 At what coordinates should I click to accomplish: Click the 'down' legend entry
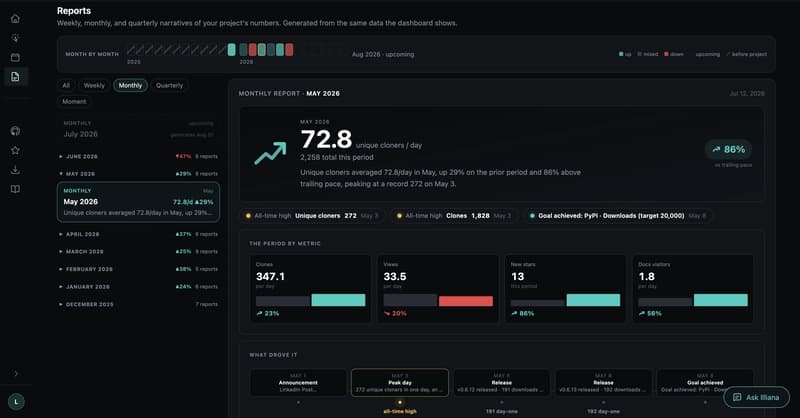(x=674, y=54)
